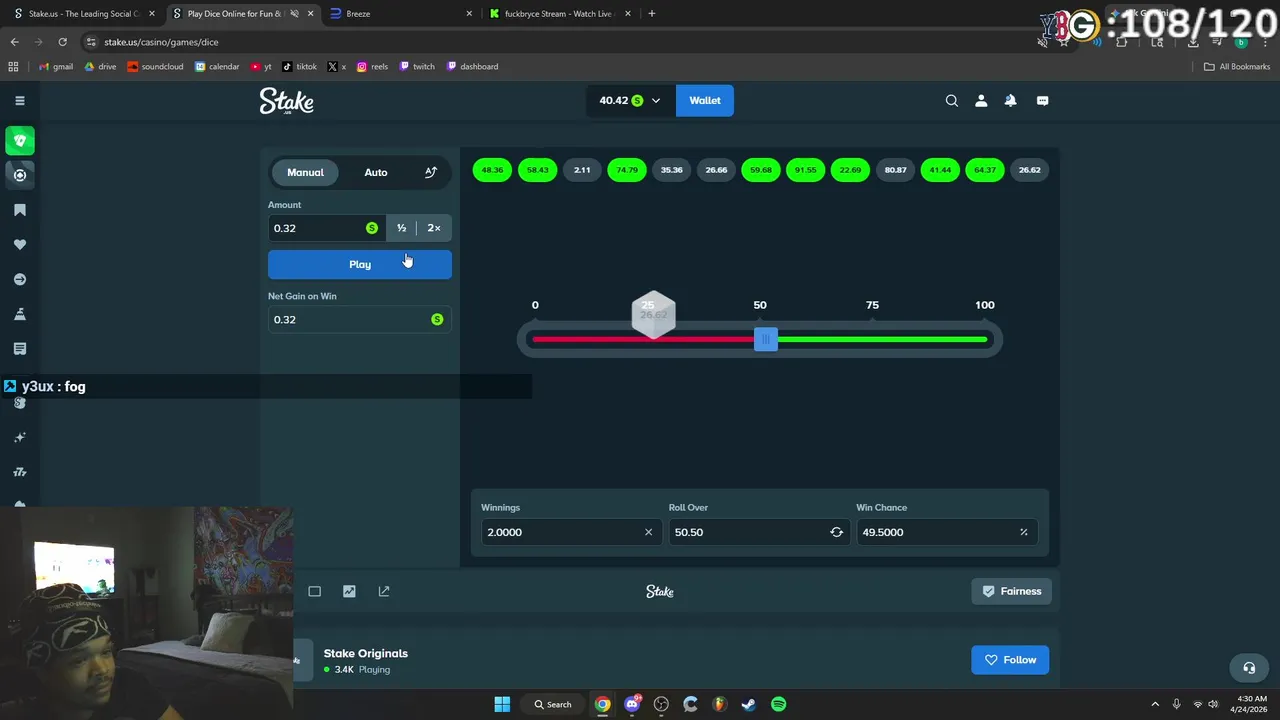Image resolution: width=1280 pixels, height=720 pixels.
Task: Open the green casino cards sidebar icon
Action: click(x=20, y=140)
